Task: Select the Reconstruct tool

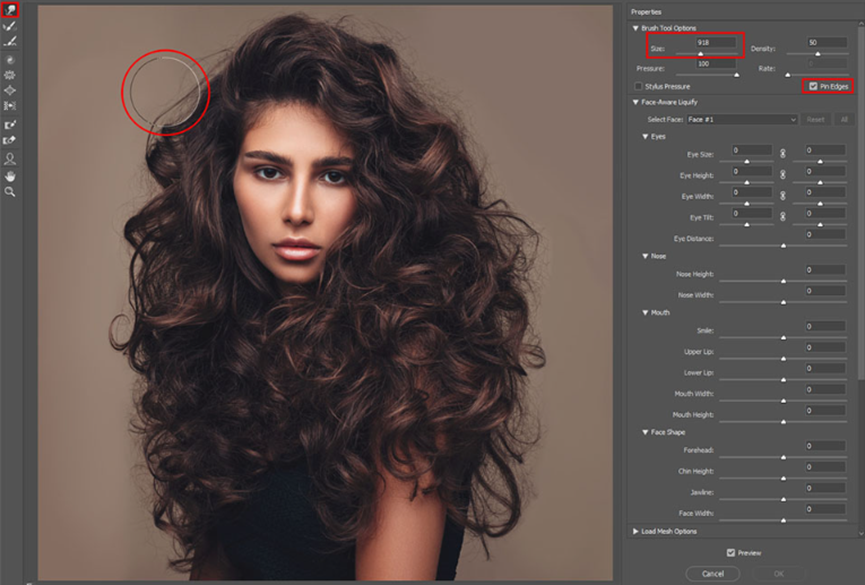Action: point(10,26)
